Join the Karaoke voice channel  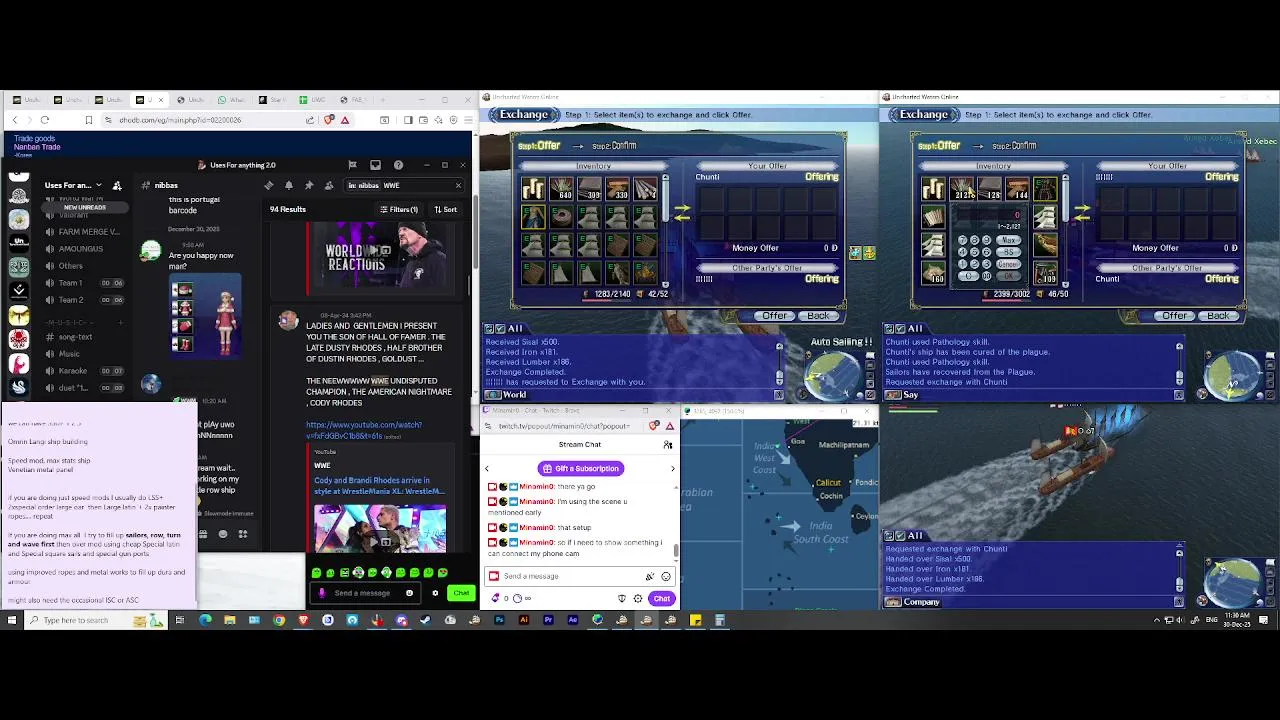(x=85, y=371)
